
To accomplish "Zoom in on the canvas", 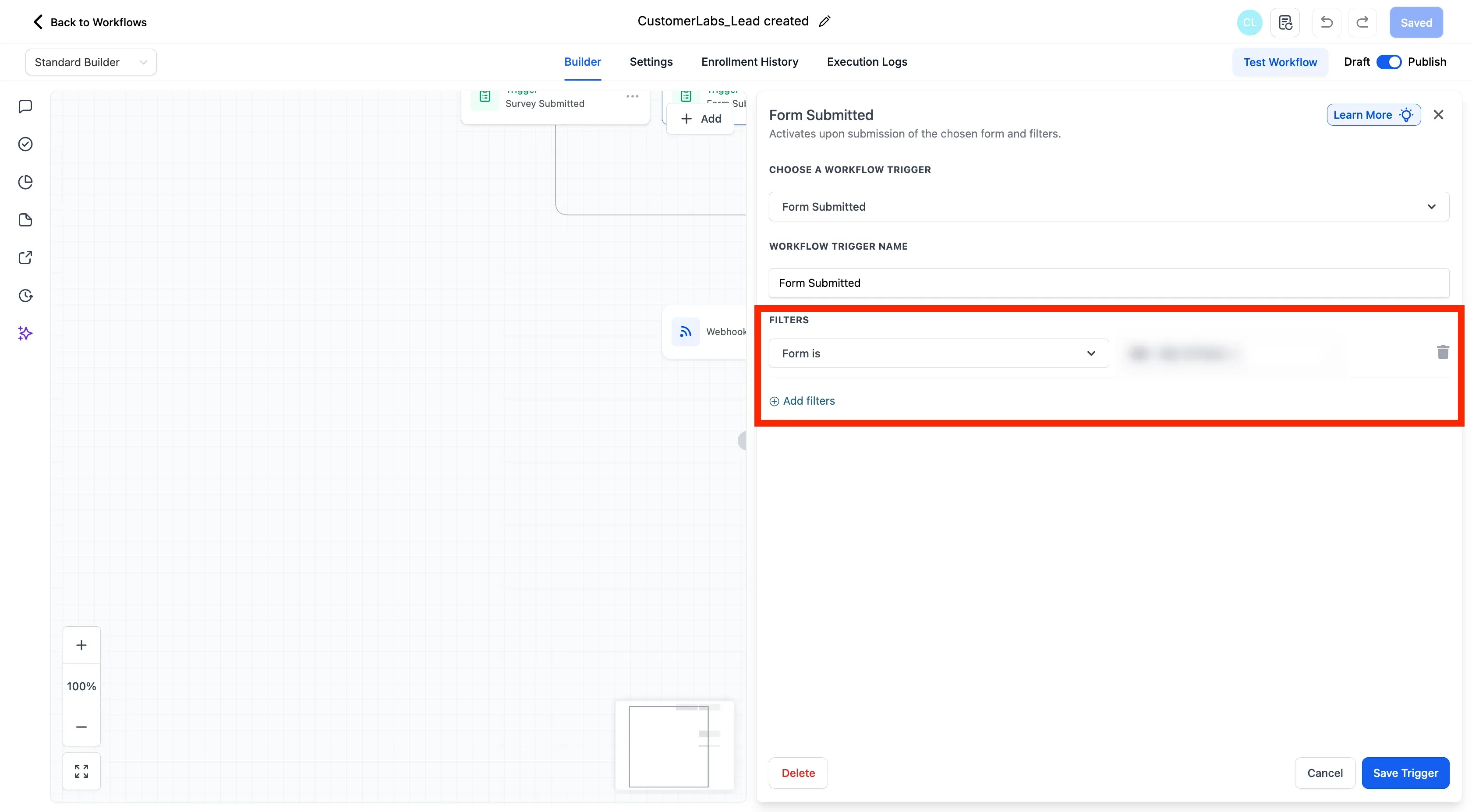I will point(82,645).
